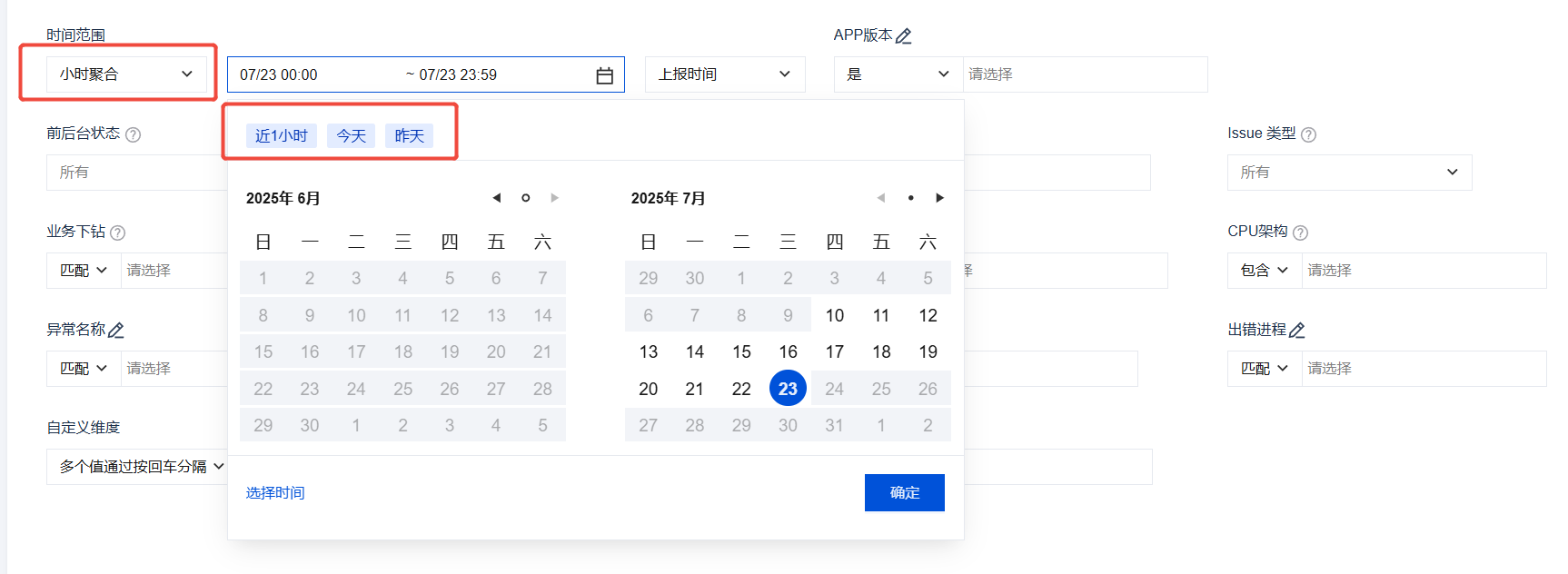
Task: Click the help icon beside Issue 类型
Action: point(1308,134)
